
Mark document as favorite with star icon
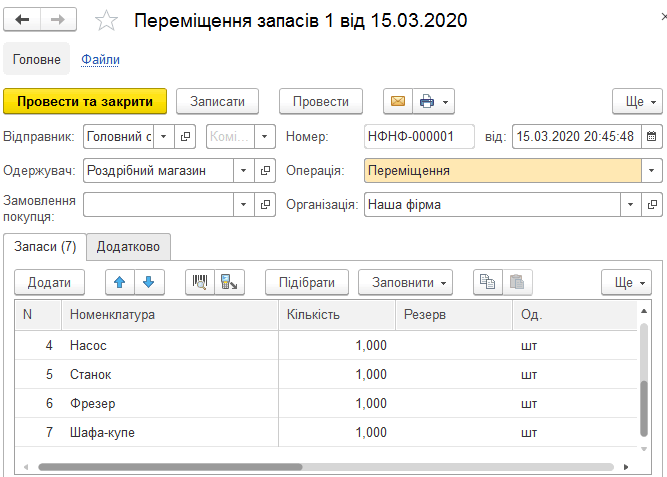106,20
